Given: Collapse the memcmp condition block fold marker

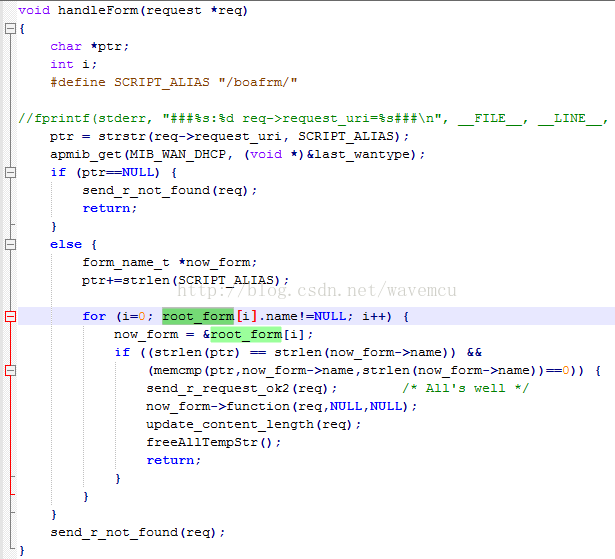Looking at the screenshot, I should click(x=10, y=371).
